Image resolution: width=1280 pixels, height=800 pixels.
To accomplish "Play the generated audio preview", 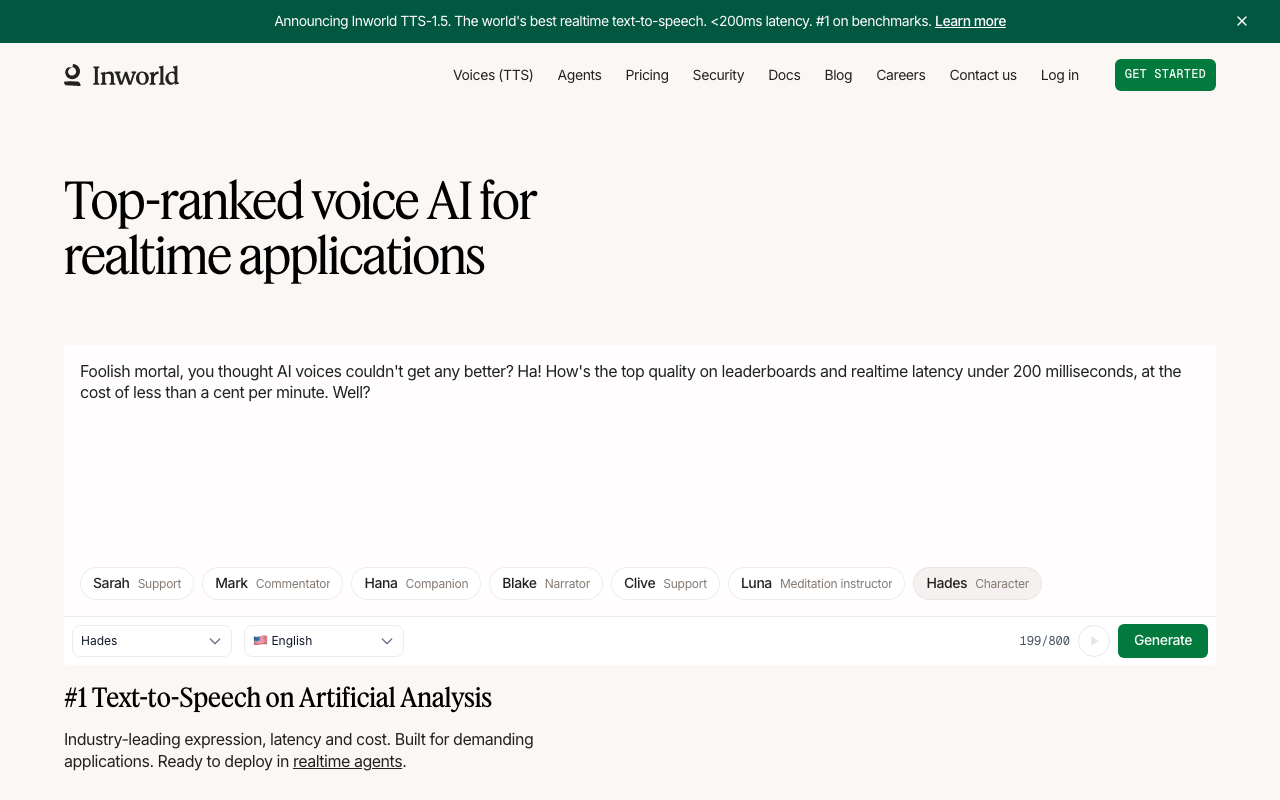I will [x=1094, y=641].
